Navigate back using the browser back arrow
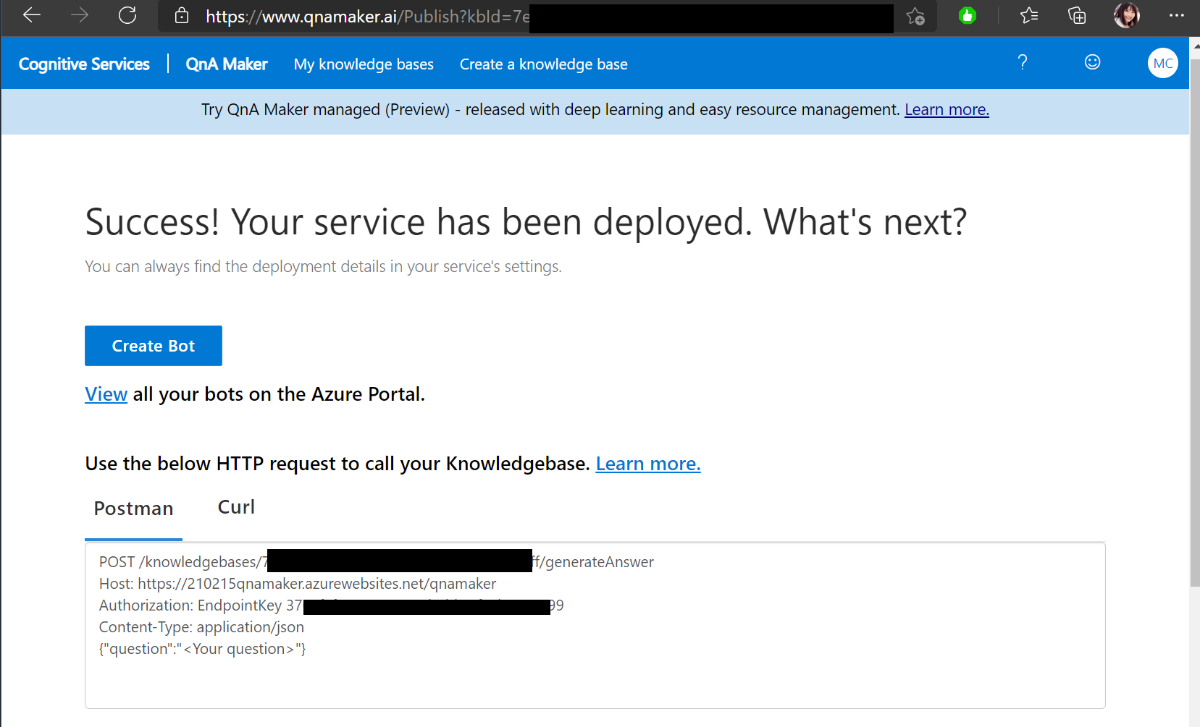The height and width of the screenshot is (727, 1200). click(29, 15)
